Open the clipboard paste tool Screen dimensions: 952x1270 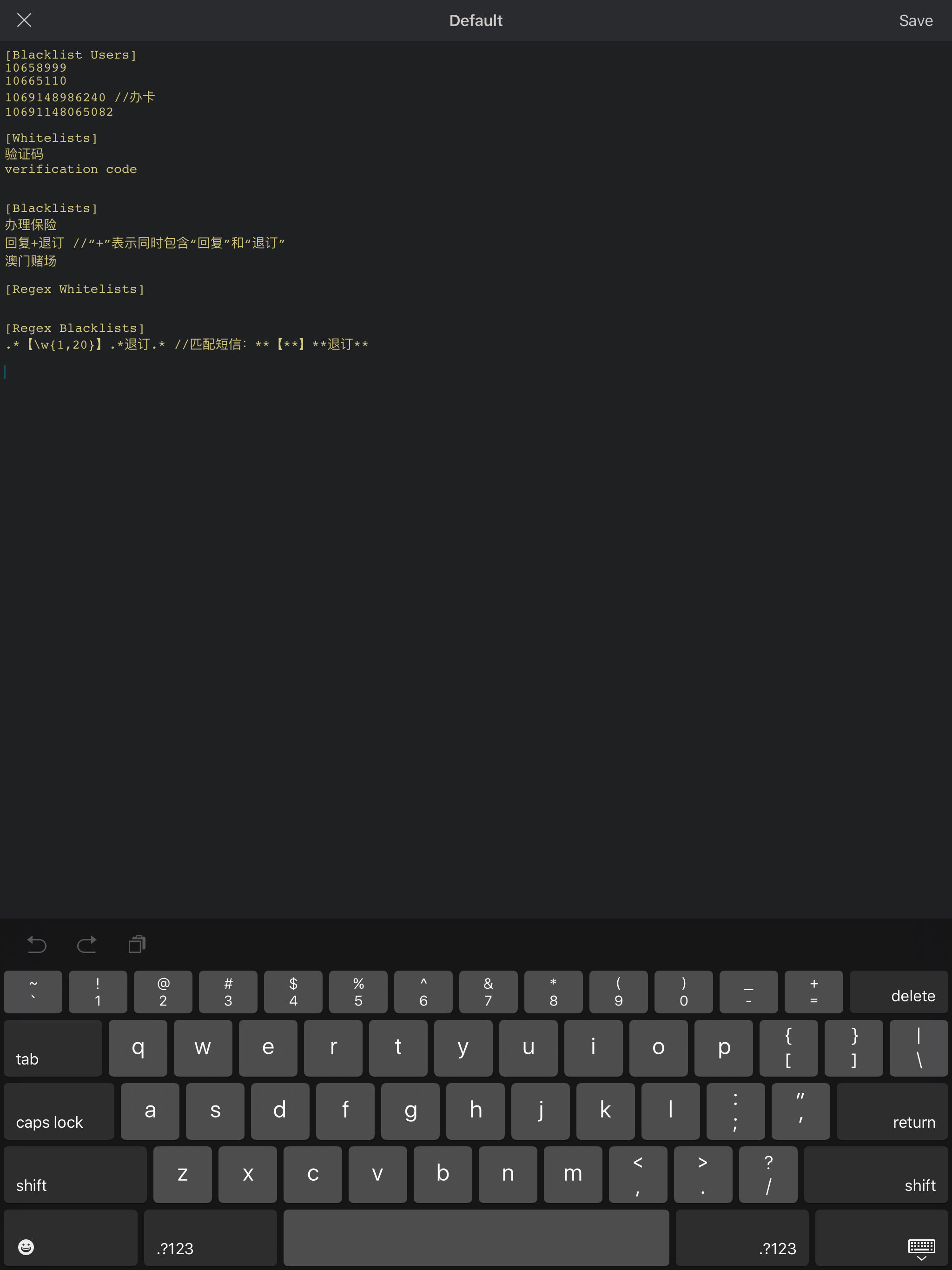[137, 945]
